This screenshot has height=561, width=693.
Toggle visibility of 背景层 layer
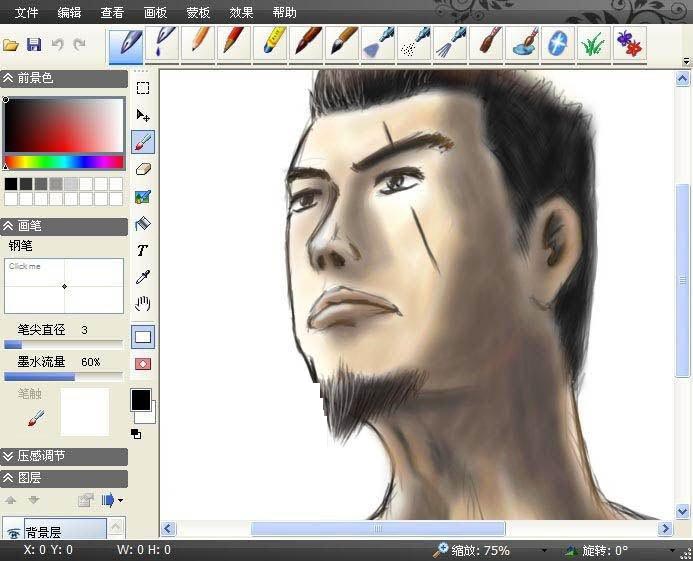coord(14,534)
